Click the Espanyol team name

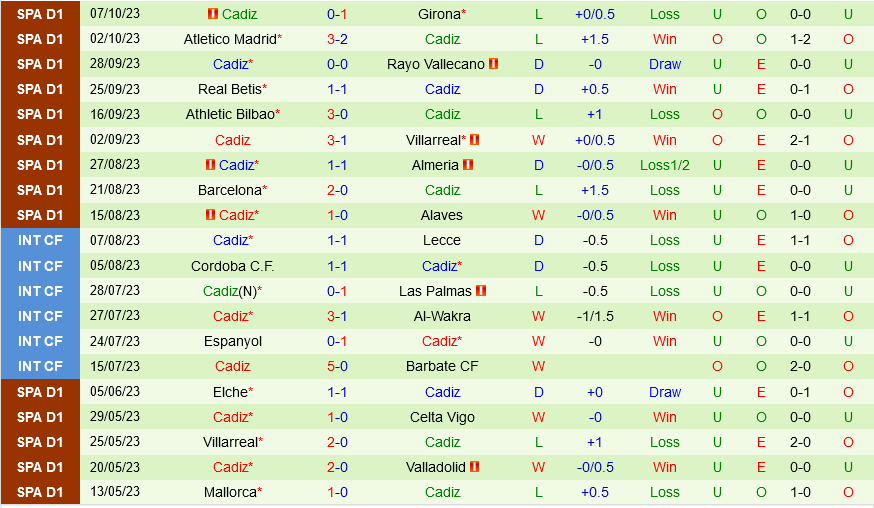pos(232,341)
